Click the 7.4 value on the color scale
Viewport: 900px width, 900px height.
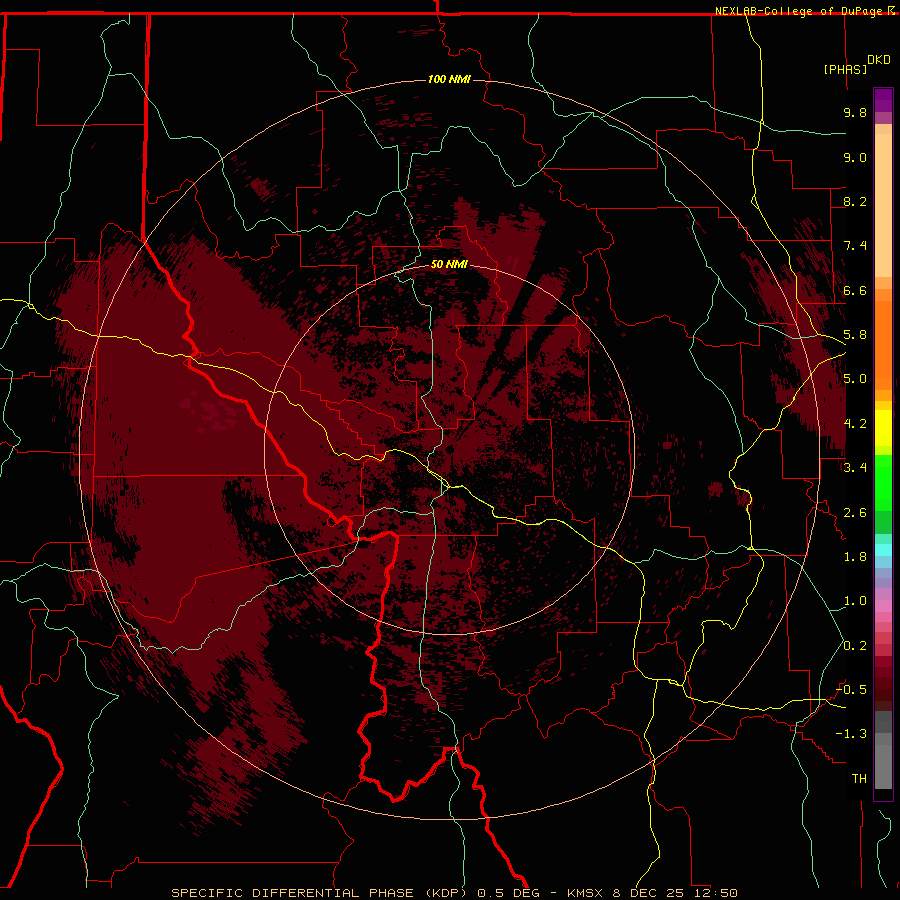click(855, 246)
